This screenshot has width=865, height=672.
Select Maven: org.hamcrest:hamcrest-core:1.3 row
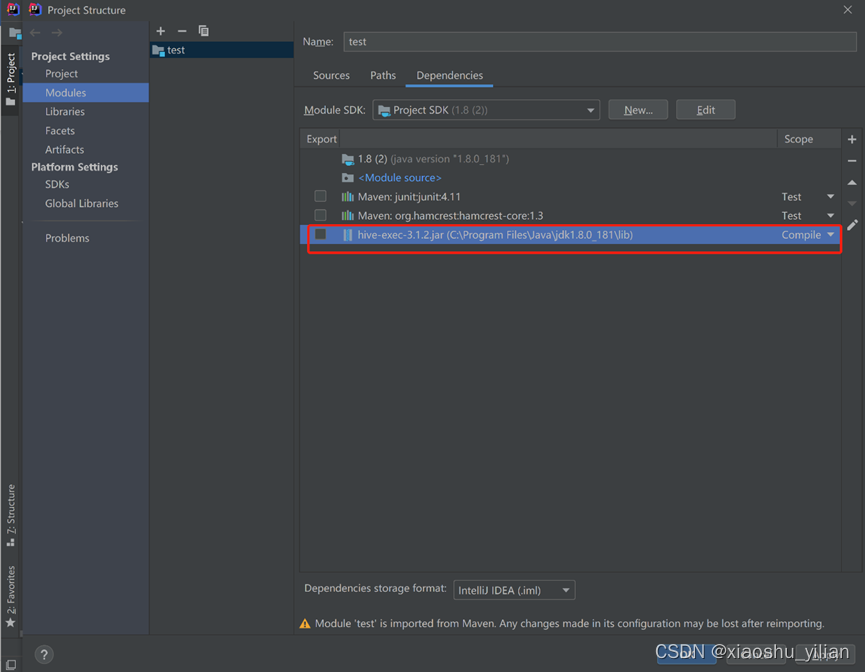point(570,215)
